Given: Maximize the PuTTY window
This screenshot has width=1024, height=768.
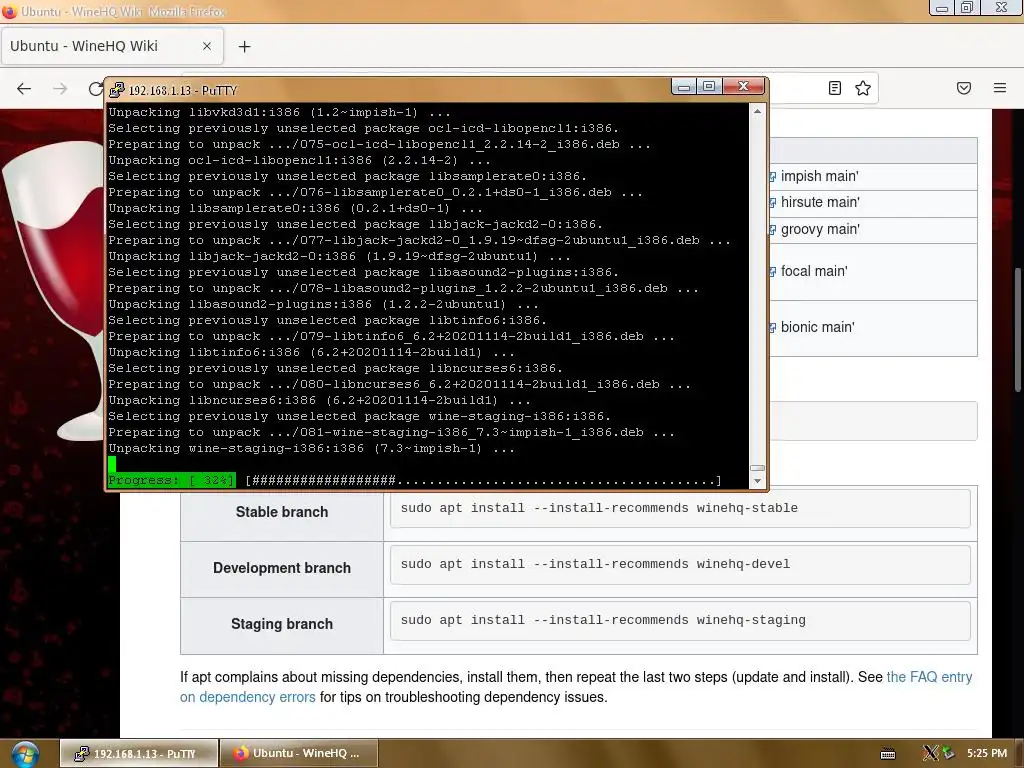Looking at the screenshot, I should (709, 86).
